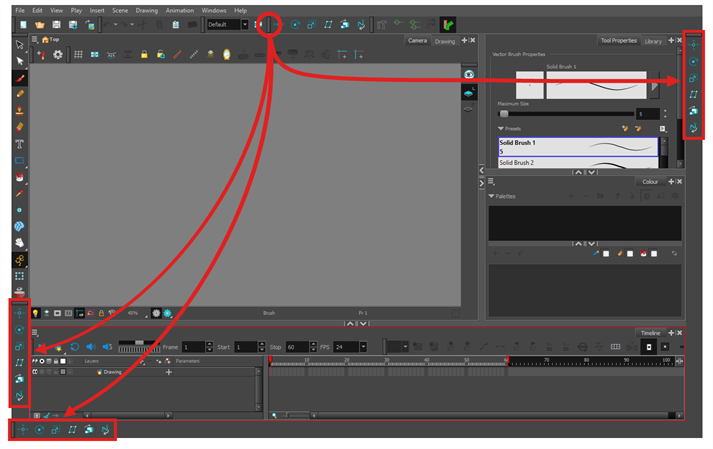Collapse the Presets section

click(x=501, y=128)
